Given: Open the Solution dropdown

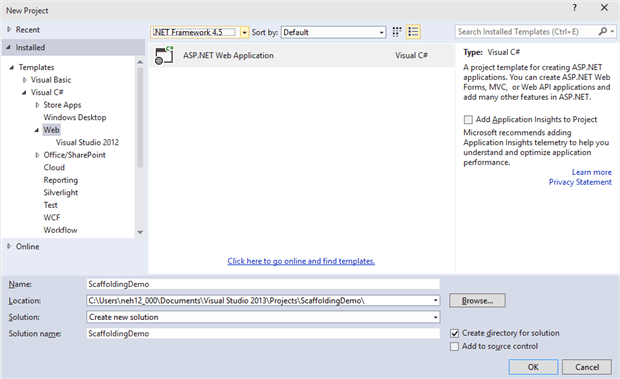Looking at the screenshot, I should (x=263, y=317).
